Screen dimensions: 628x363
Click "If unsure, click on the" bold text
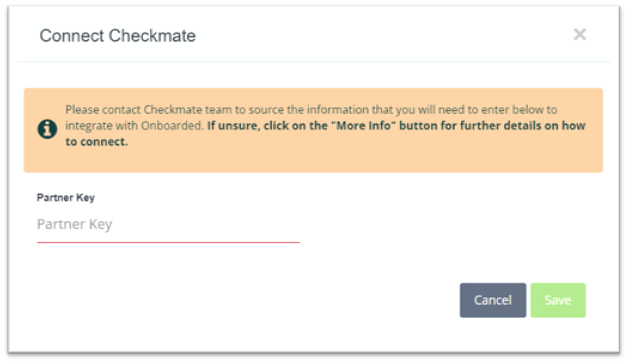[x=267, y=126]
